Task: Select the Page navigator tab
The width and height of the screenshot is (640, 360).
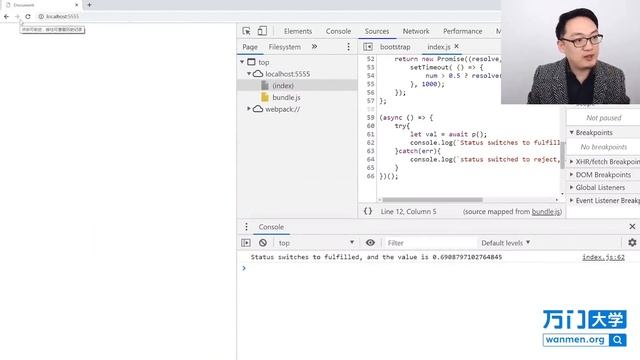Action: [x=250, y=47]
